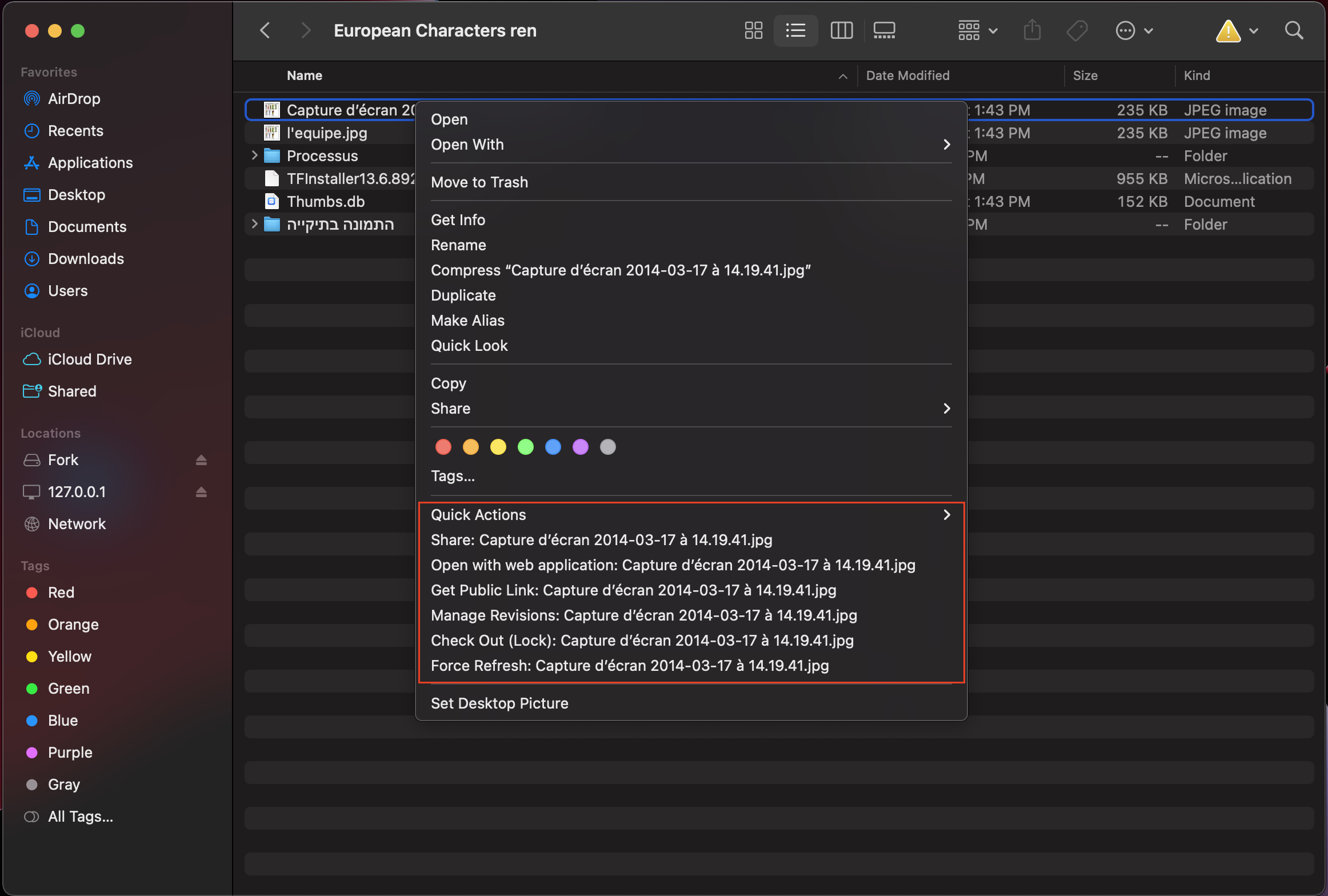Toggle the Fork location eject button

click(204, 460)
